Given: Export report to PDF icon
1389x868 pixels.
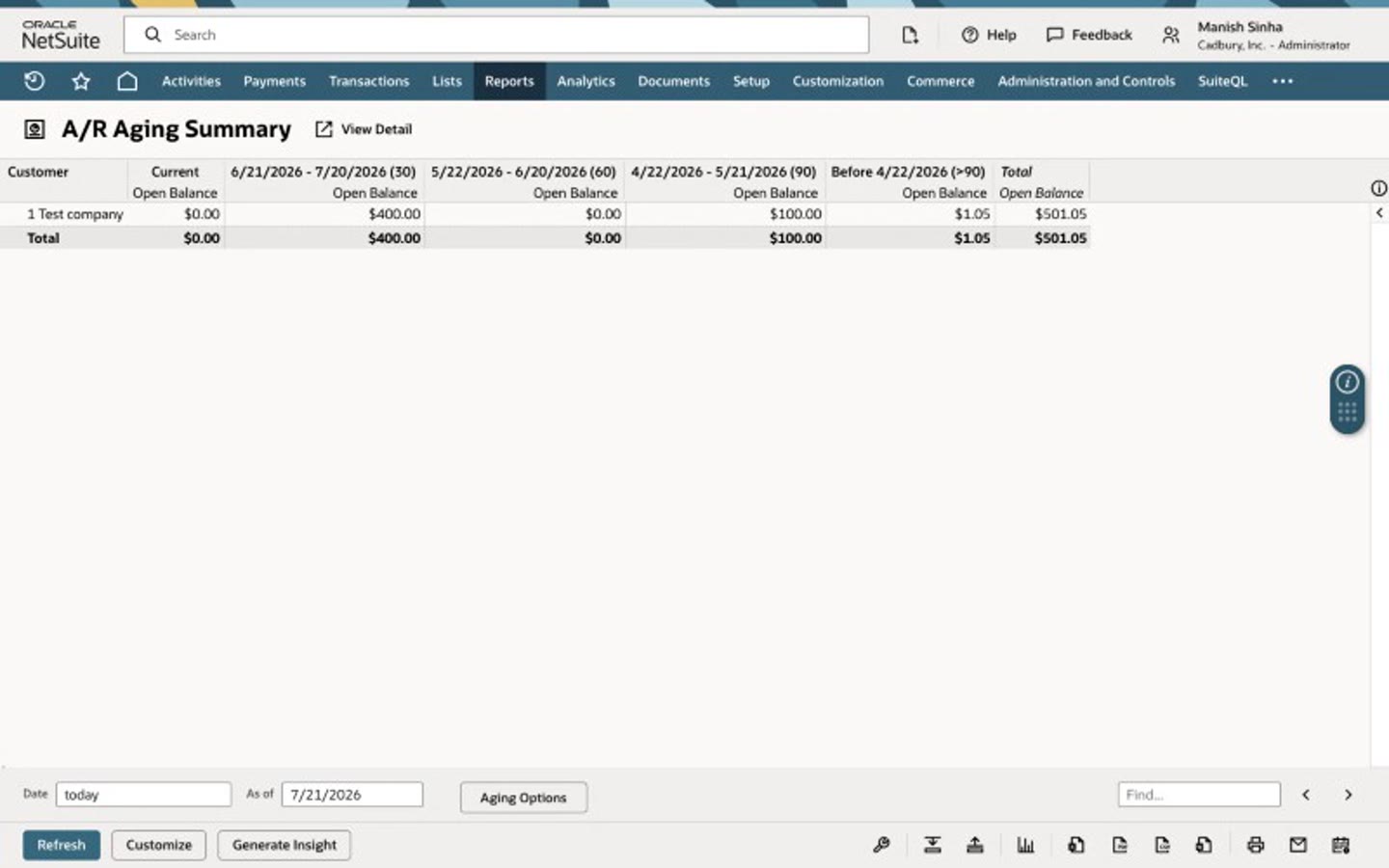Looking at the screenshot, I should pyautogui.click(x=1120, y=845).
